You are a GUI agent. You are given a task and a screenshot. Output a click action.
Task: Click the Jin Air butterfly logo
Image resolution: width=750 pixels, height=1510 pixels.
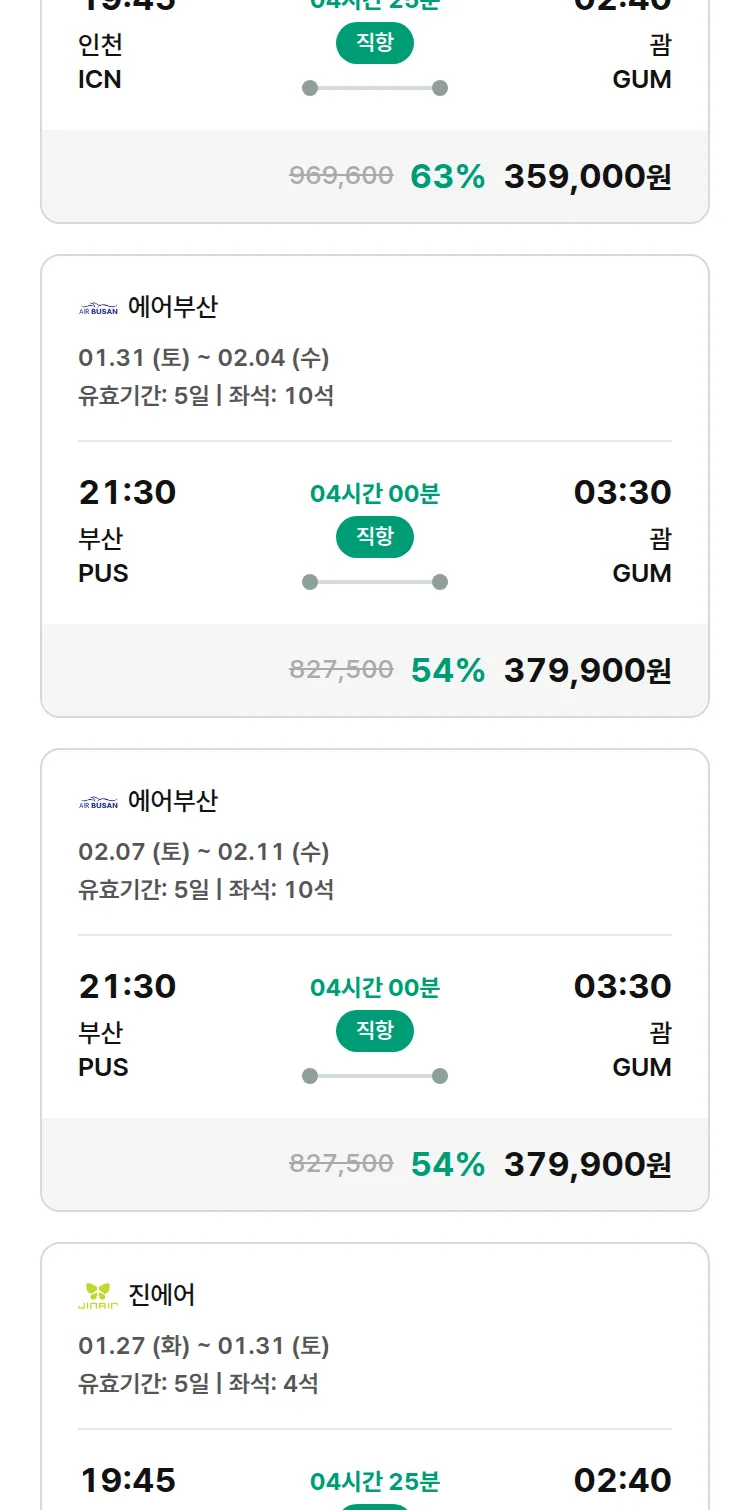98,1296
